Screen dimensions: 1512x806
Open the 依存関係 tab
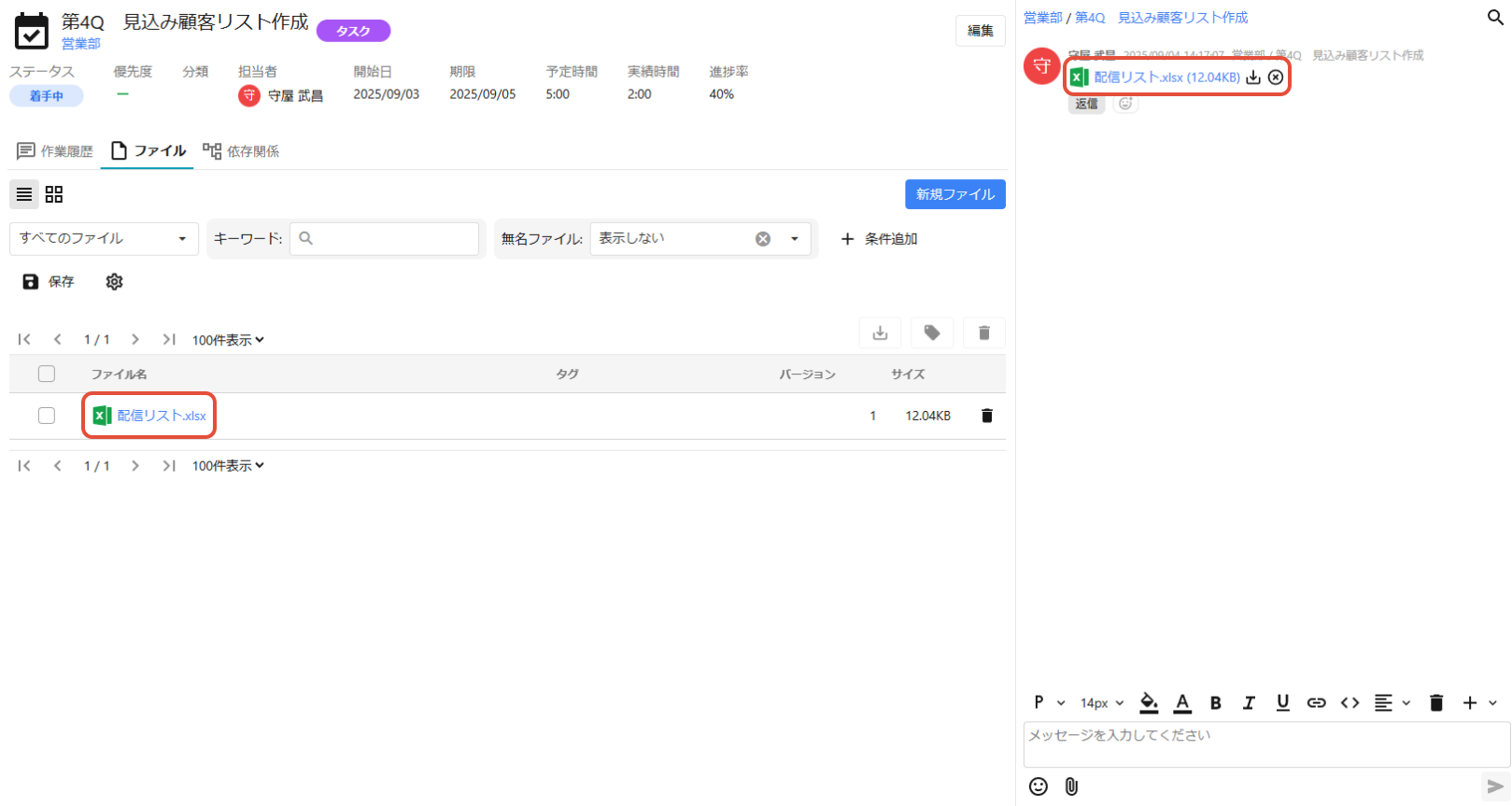(241, 151)
